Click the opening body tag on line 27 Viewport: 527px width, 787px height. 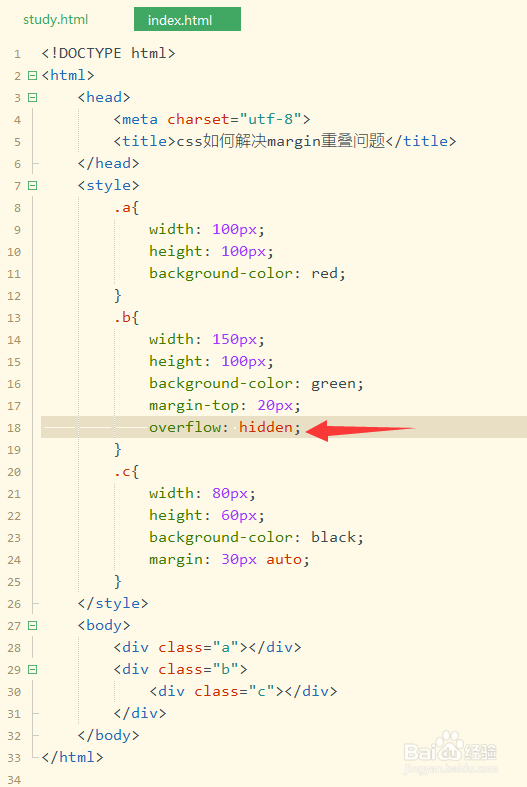(104, 625)
